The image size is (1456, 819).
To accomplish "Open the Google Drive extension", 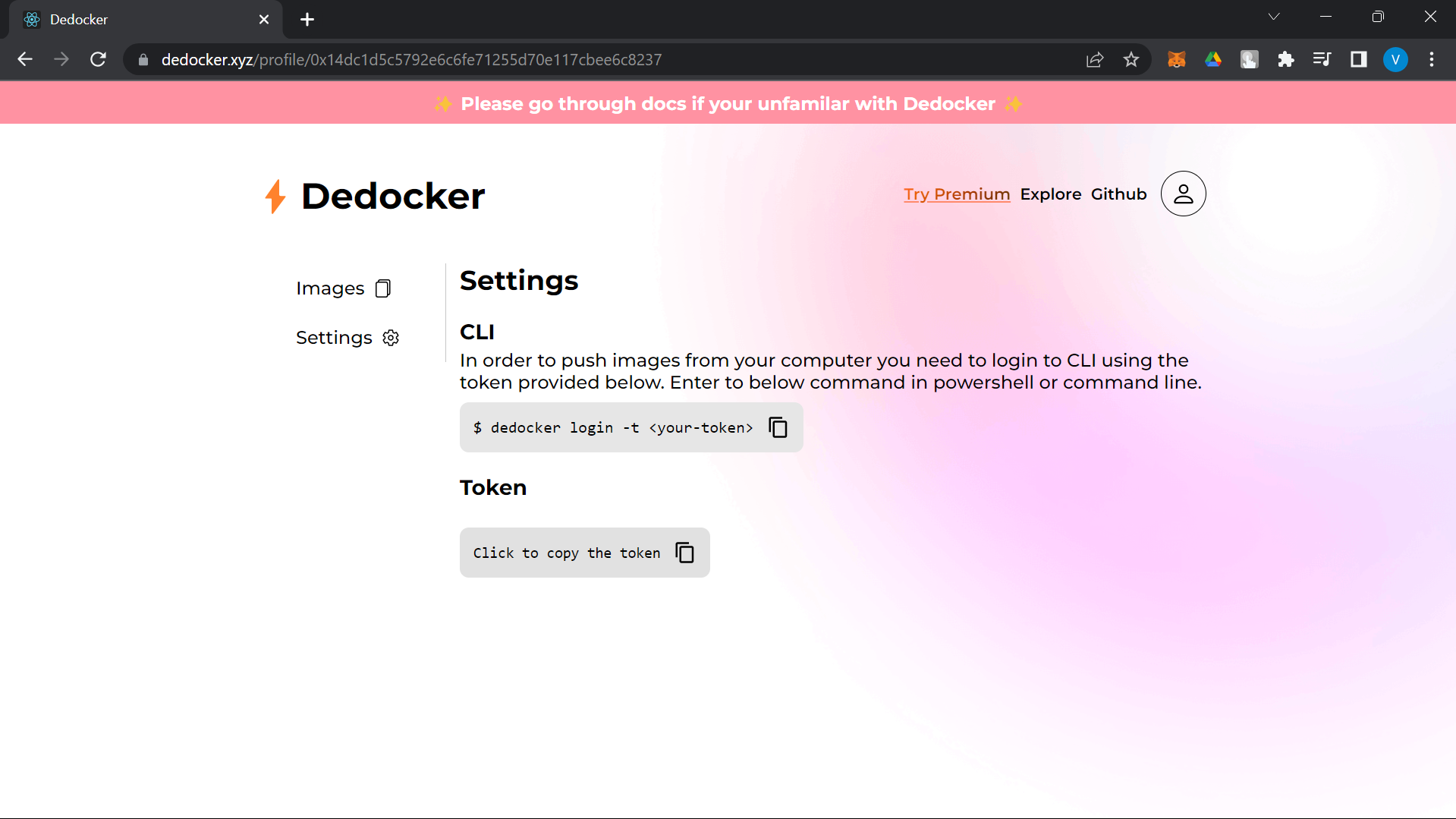I will (1213, 59).
